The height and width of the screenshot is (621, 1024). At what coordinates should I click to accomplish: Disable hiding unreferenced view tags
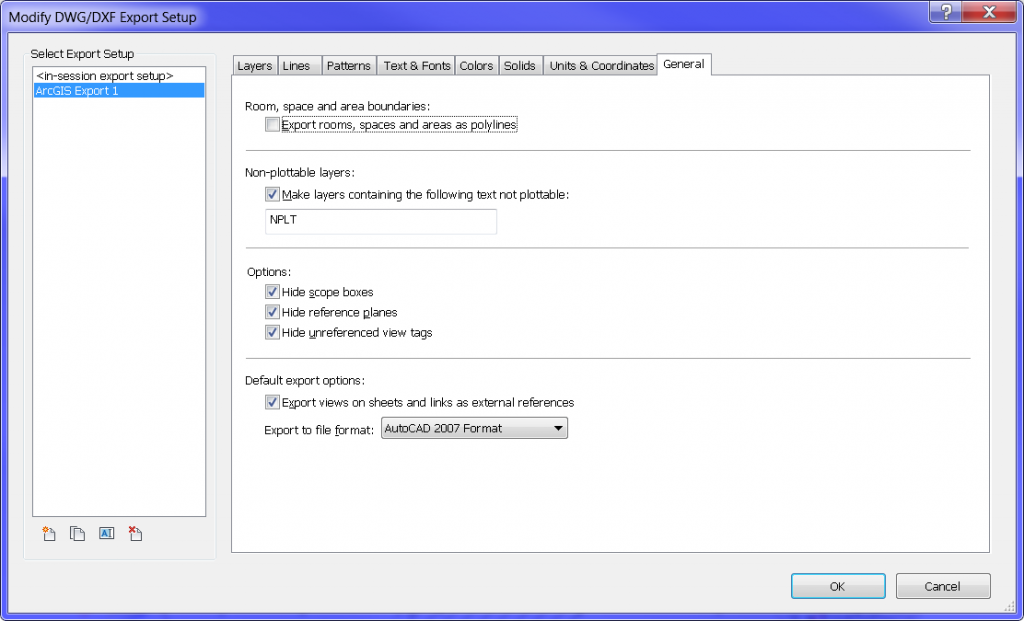pos(272,333)
